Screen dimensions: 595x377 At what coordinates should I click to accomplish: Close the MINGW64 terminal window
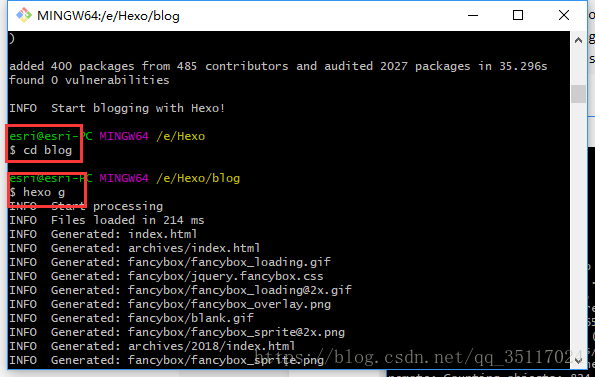564,16
